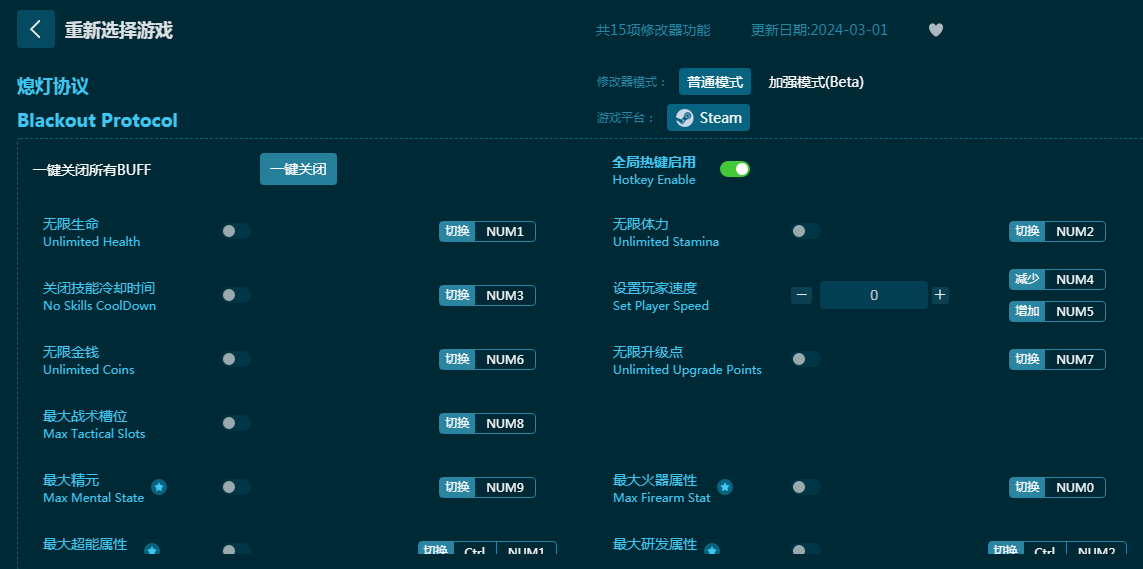The width and height of the screenshot is (1143, 569).
Task: Click star badge next to Max Firearm Stat
Action: [725, 487]
